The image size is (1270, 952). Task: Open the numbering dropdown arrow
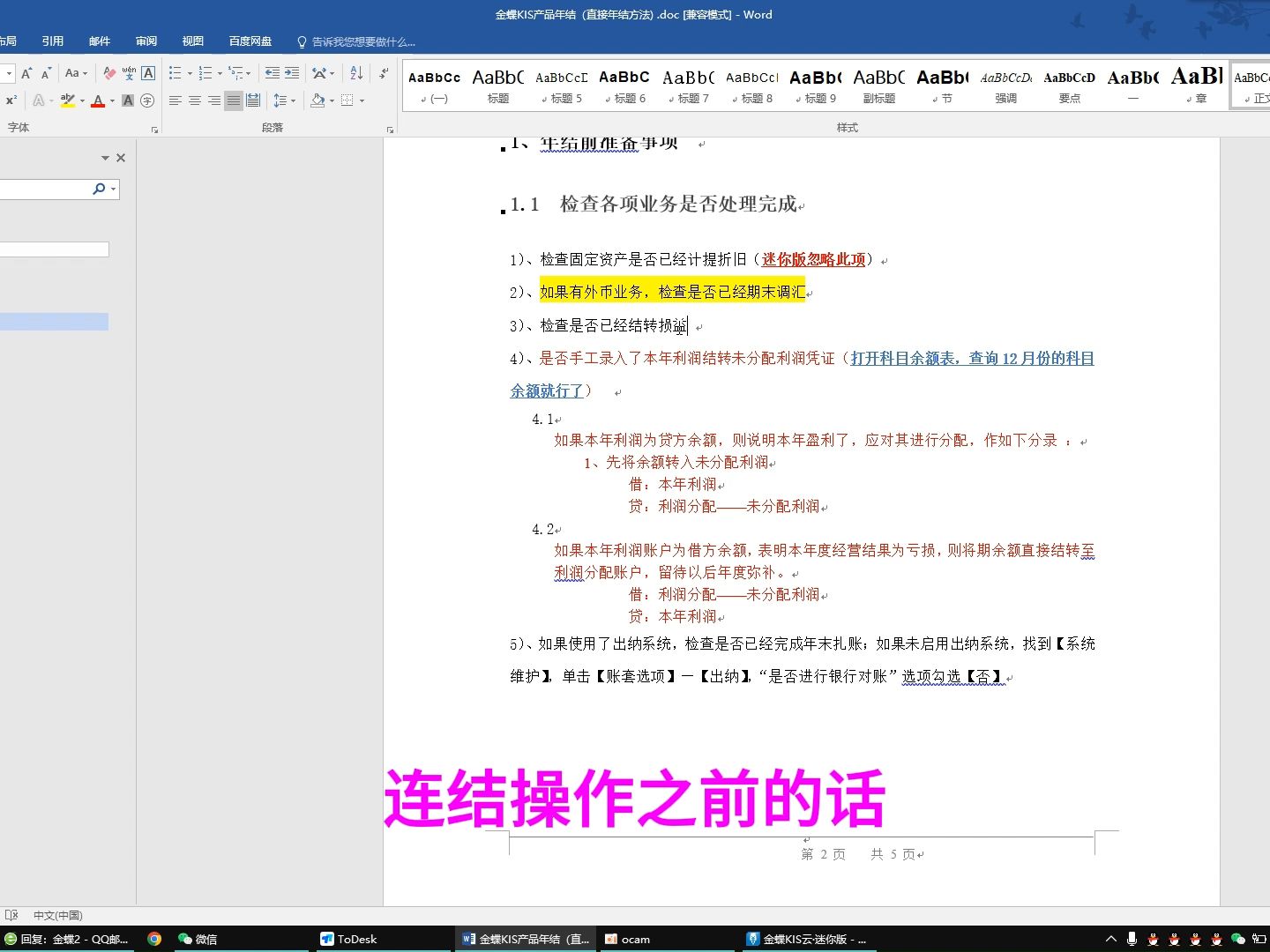[220, 73]
